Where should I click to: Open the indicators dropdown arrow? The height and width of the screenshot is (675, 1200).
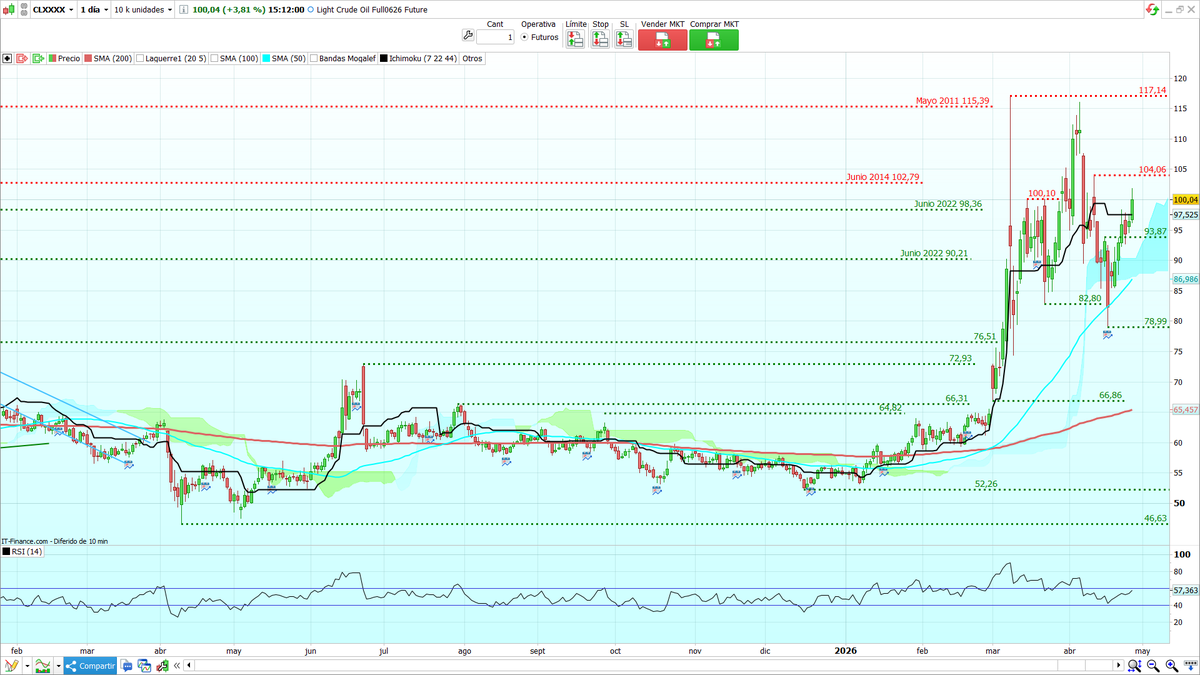pyautogui.click(x=58, y=665)
